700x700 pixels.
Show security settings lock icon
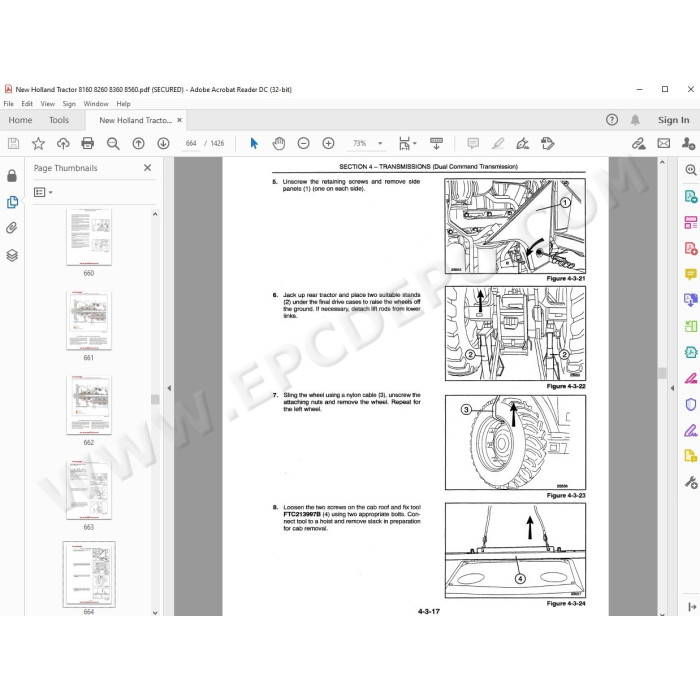pyautogui.click(x=12, y=176)
